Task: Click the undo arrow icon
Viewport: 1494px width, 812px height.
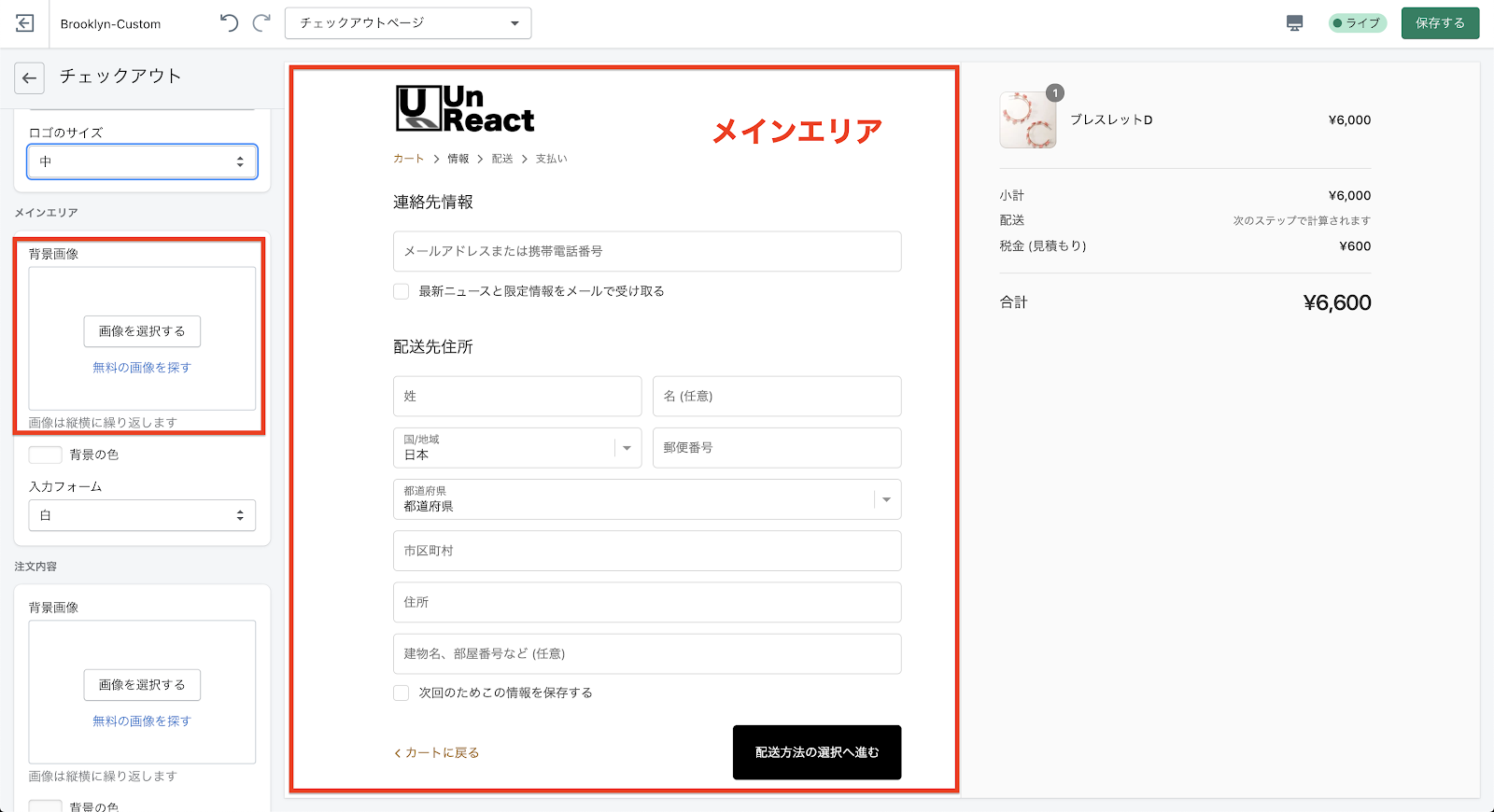Action: tap(229, 23)
